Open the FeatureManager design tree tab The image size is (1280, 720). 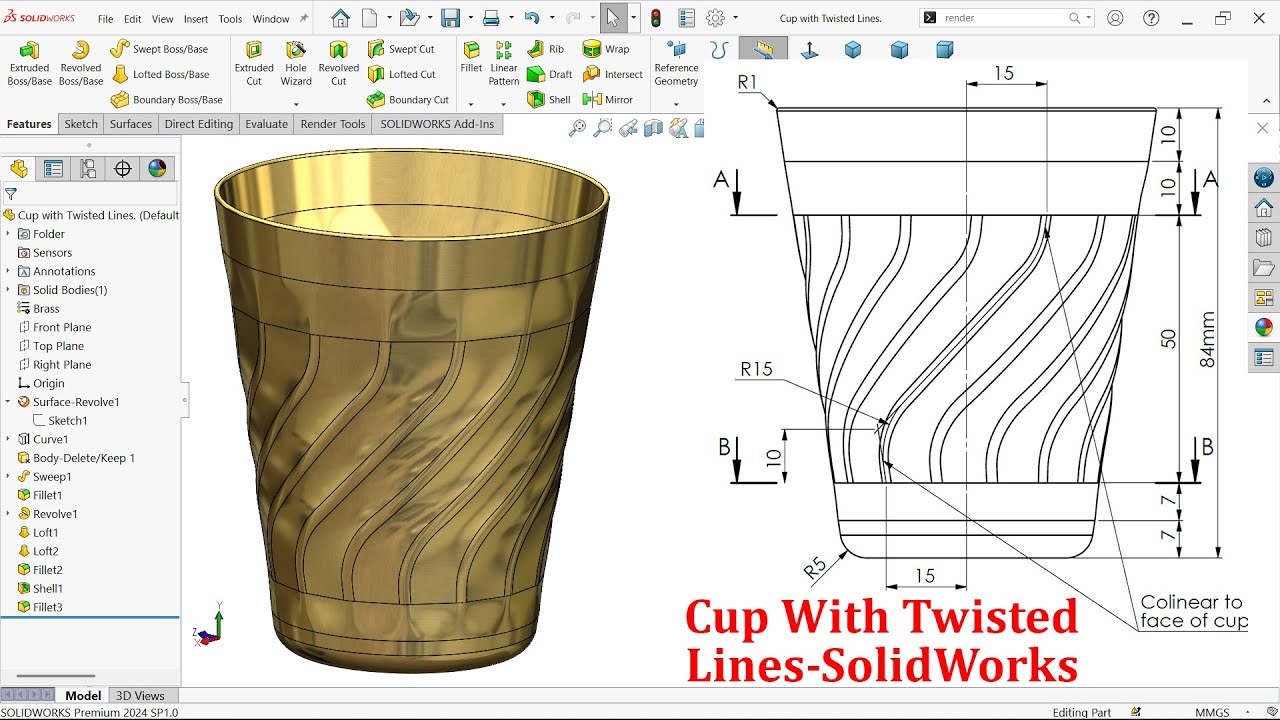pyautogui.click(x=18, y=169)
